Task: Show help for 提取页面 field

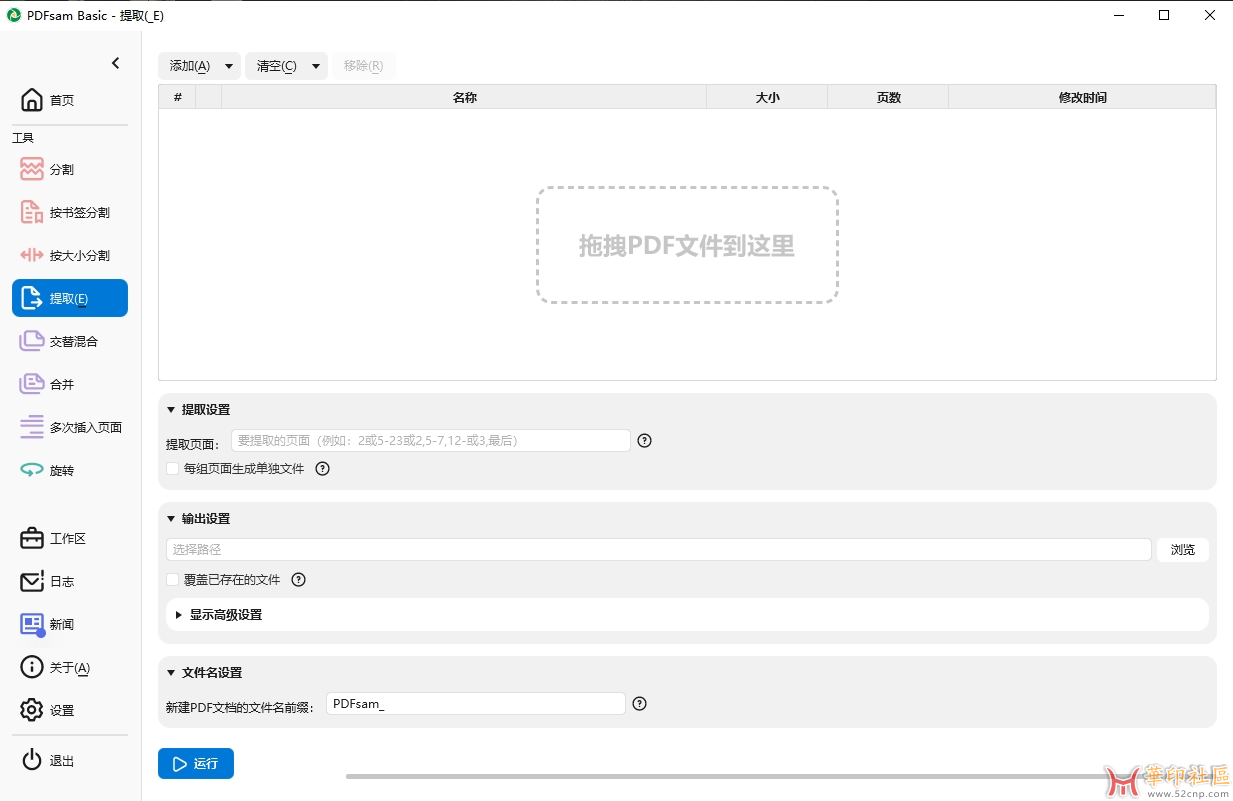Action: click(x=644, y=440)
